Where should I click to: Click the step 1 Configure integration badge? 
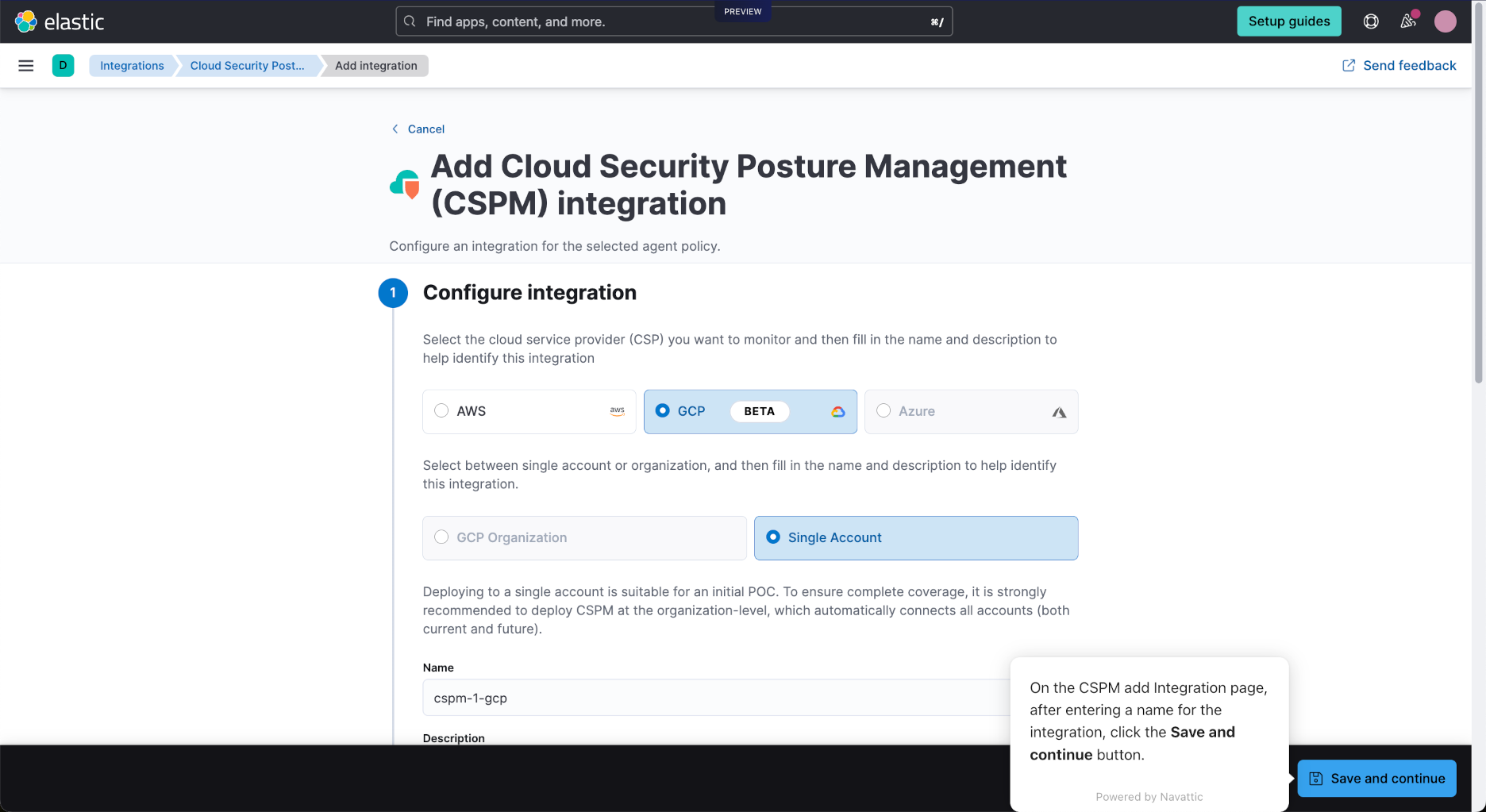click(x=393, y=292)
